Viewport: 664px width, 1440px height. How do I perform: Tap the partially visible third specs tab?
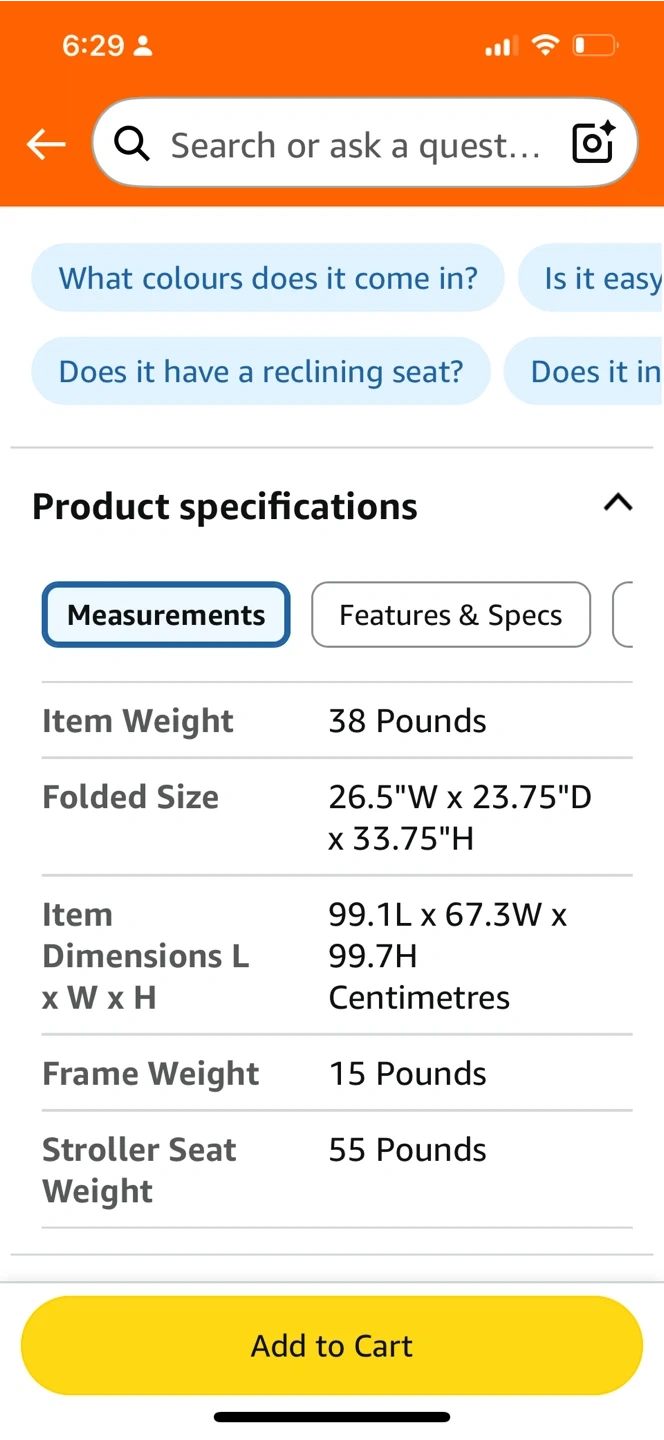point(624,615)
